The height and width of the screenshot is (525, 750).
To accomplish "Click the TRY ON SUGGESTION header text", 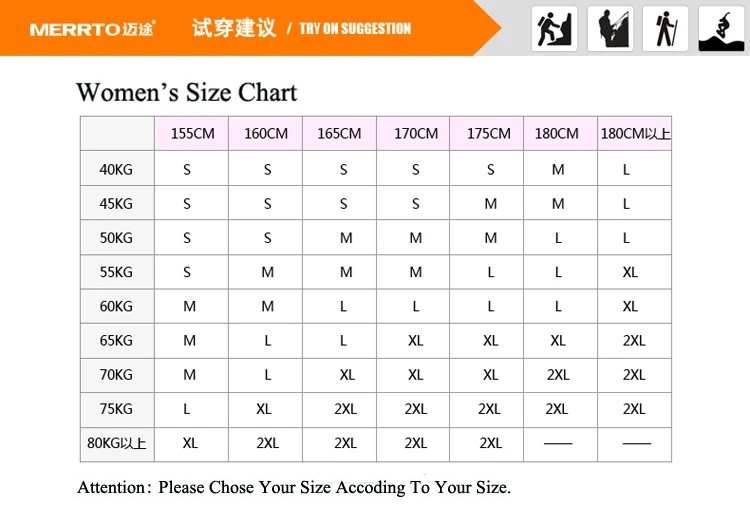I will click(x=355, y=29).
